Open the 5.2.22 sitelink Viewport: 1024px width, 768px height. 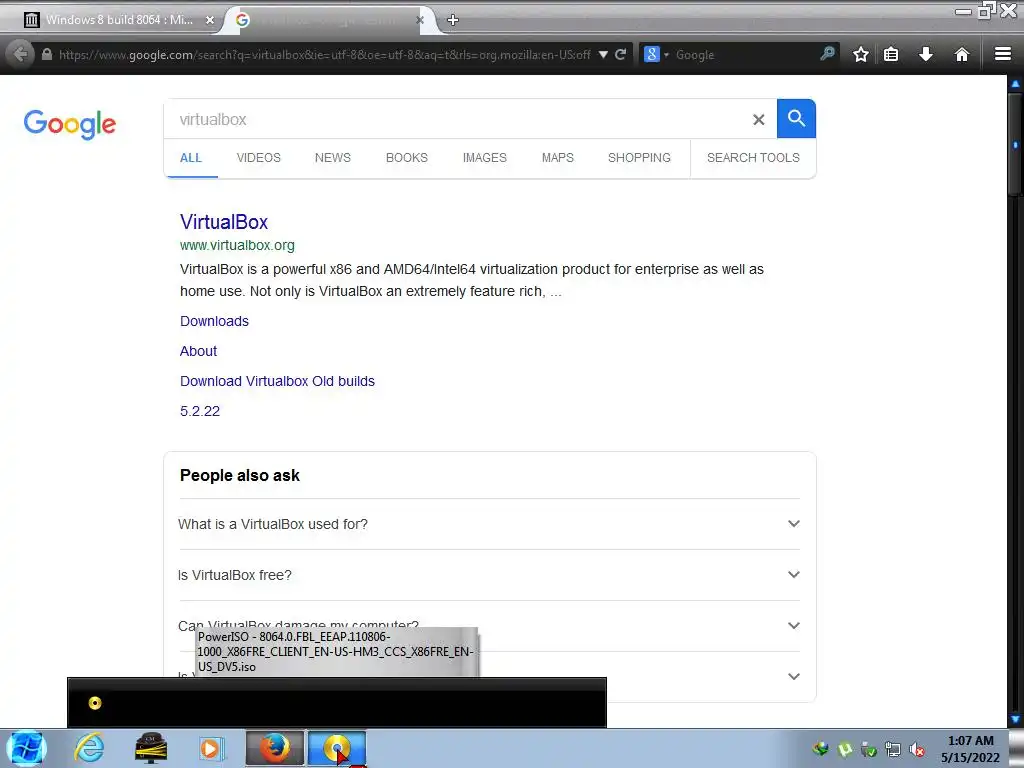pos(200,411)
